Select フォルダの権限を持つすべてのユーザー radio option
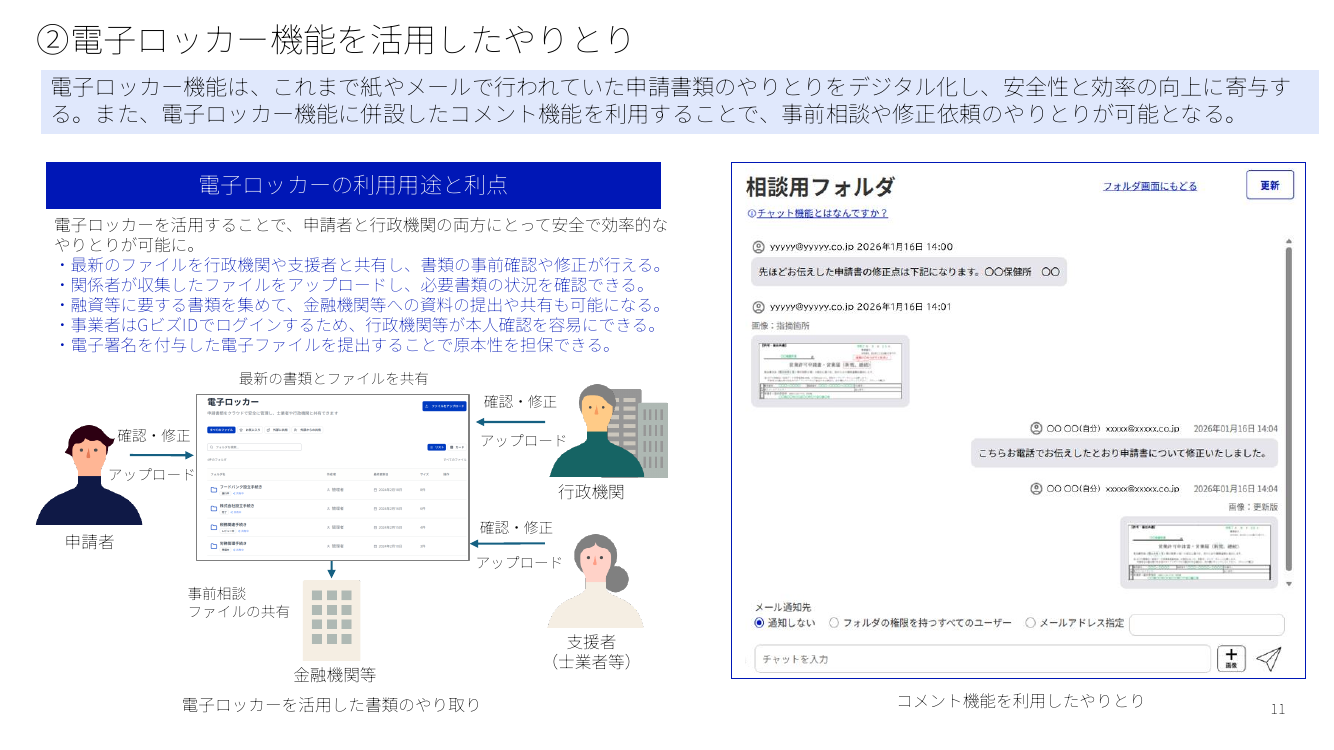The image size is (1334, 750). (834, 622)
